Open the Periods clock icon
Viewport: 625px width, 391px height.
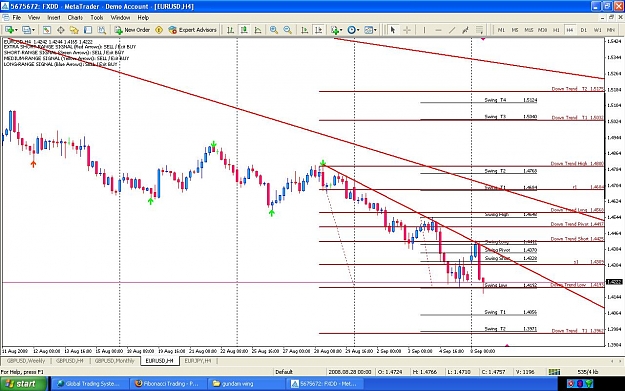351,30
